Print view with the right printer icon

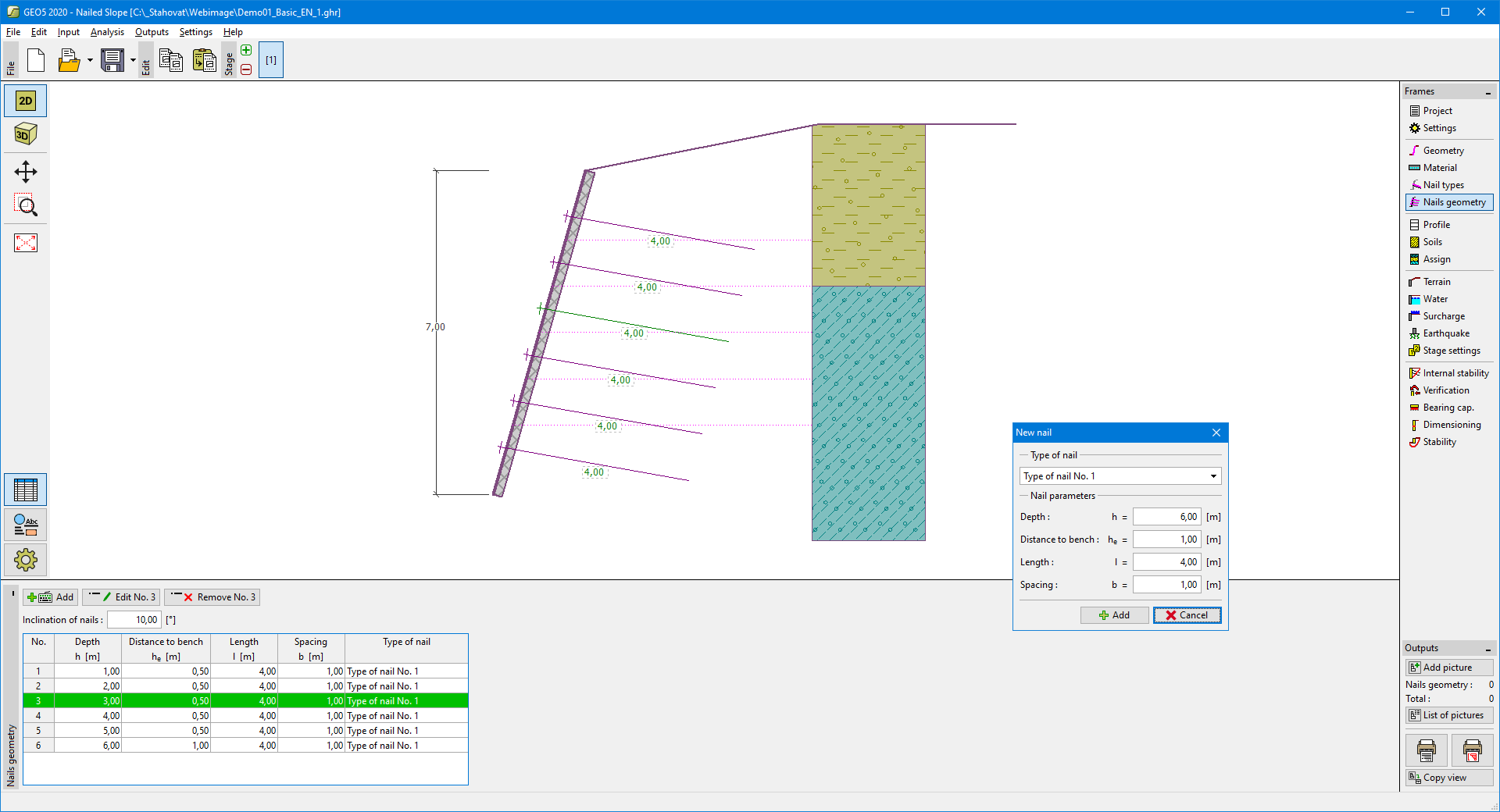pyautogui.click(x=1473, y=750)
